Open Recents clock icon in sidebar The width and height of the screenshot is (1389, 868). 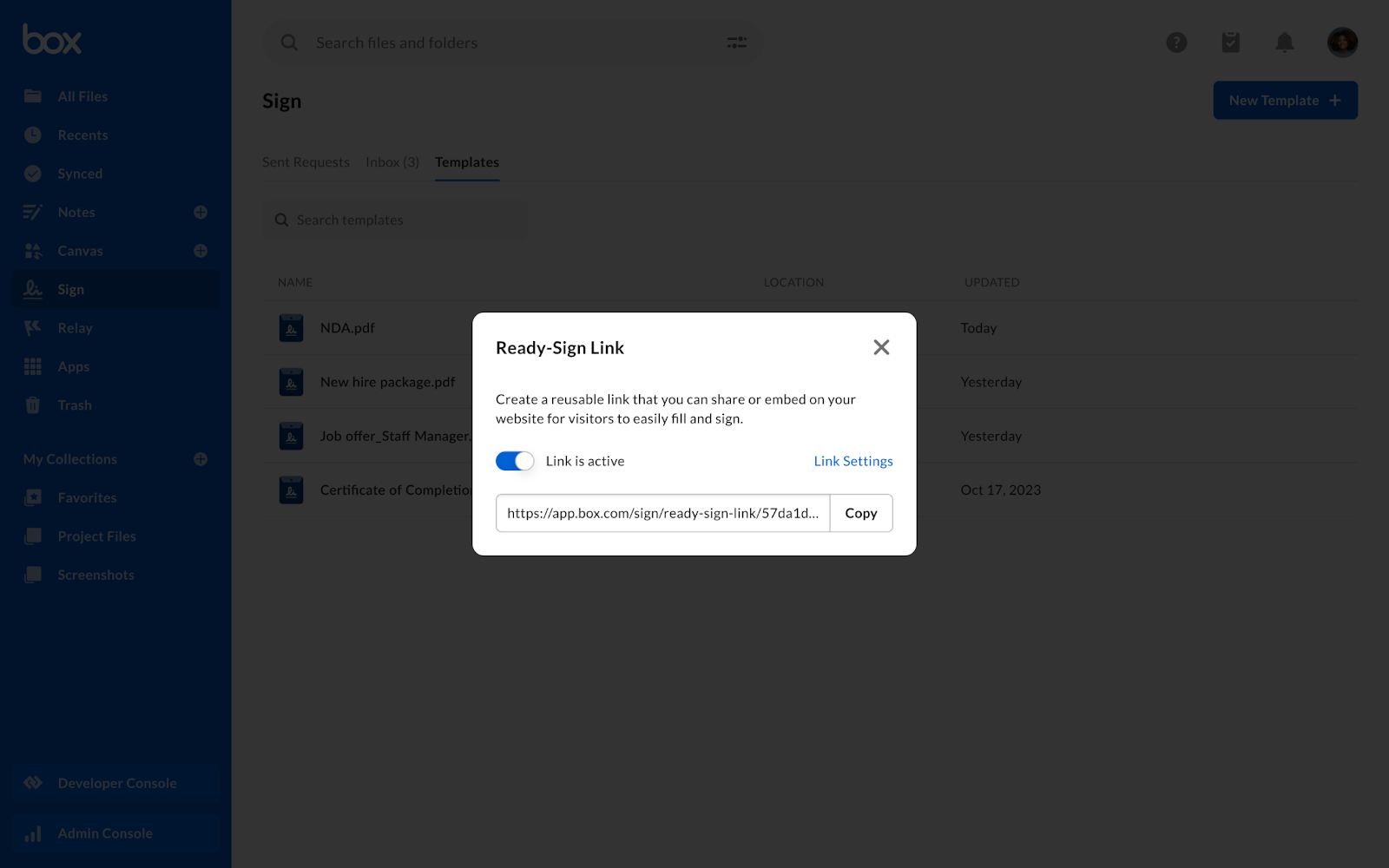click(33, 135)
